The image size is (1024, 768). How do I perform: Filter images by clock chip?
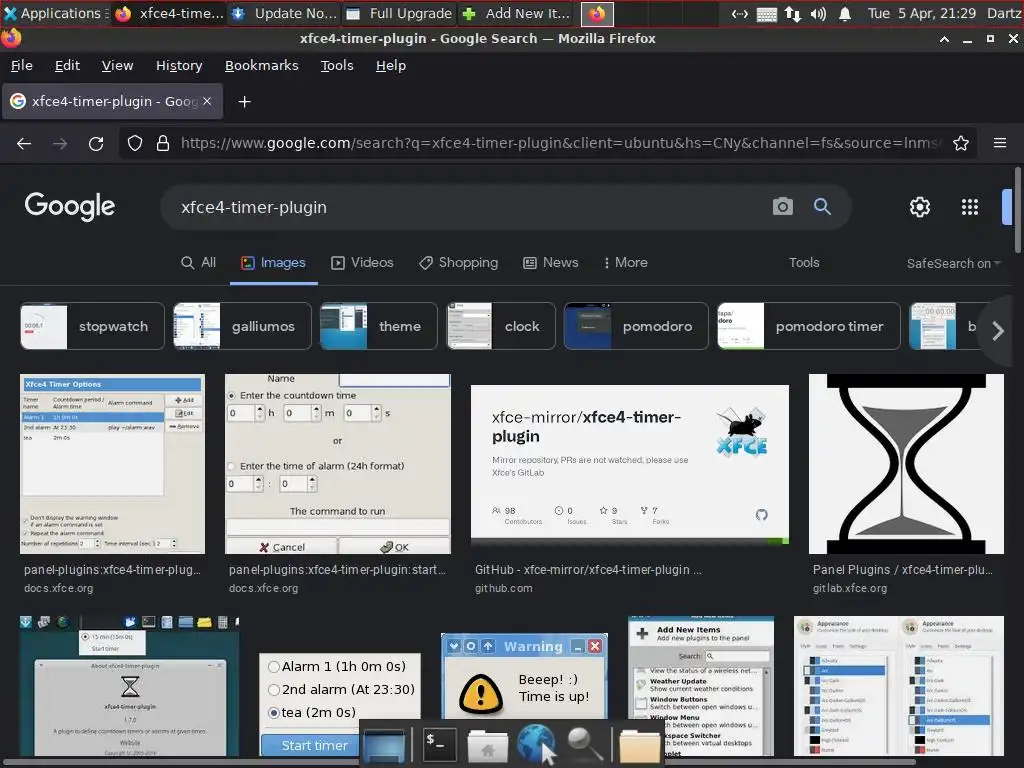coord(501,326)
